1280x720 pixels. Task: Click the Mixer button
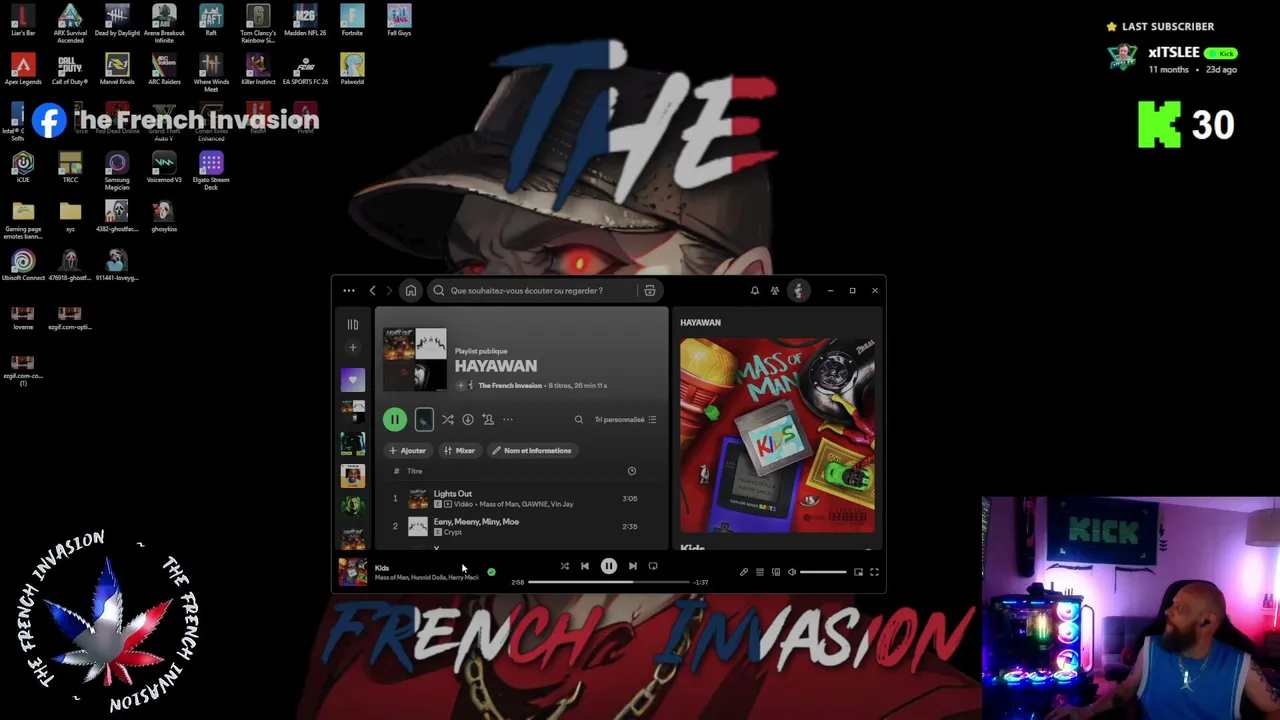459,451
